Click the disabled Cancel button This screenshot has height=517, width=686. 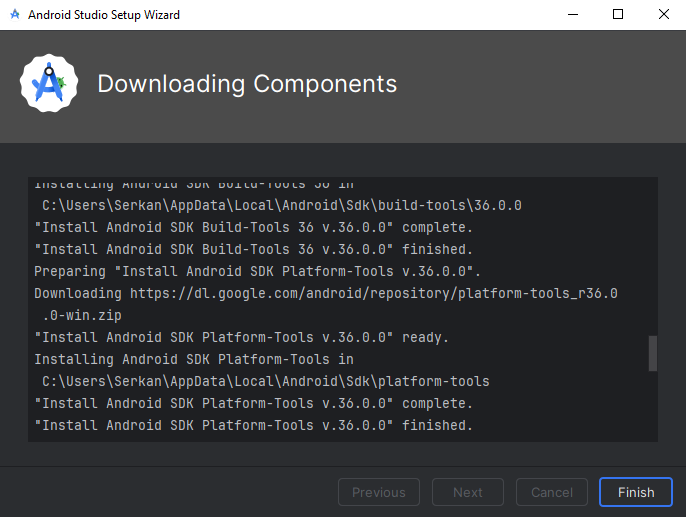tap(551, 492)
